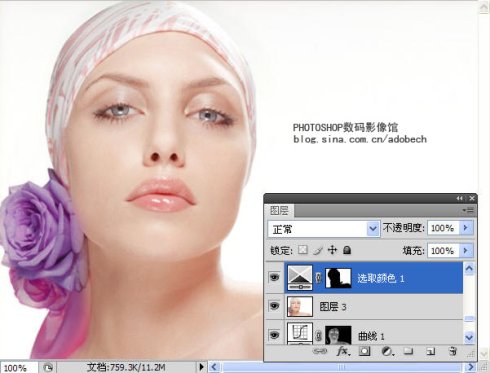Select the 选取颜色 1 adjustment thumbnail

(300, 278)
